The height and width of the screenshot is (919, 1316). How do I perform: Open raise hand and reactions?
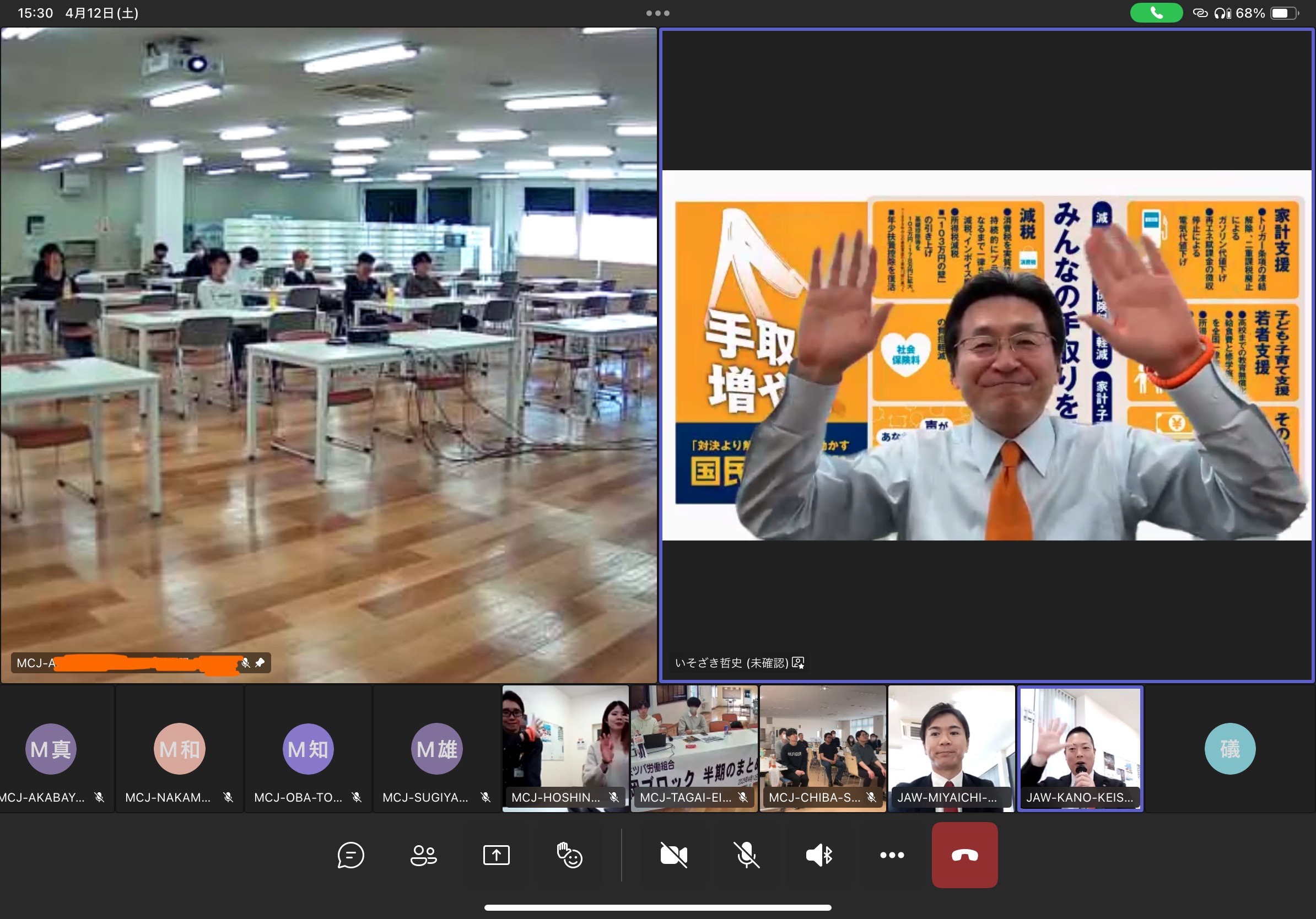(x=569, y=855)
